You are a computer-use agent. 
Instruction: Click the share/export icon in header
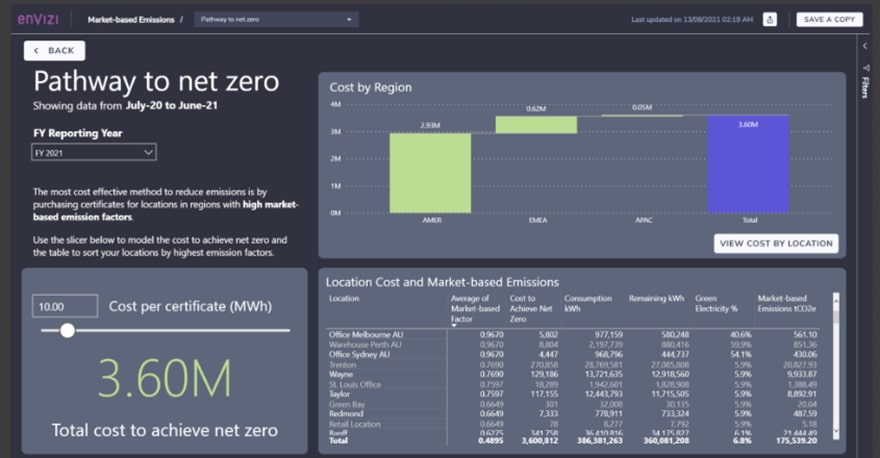coord(769,19)
